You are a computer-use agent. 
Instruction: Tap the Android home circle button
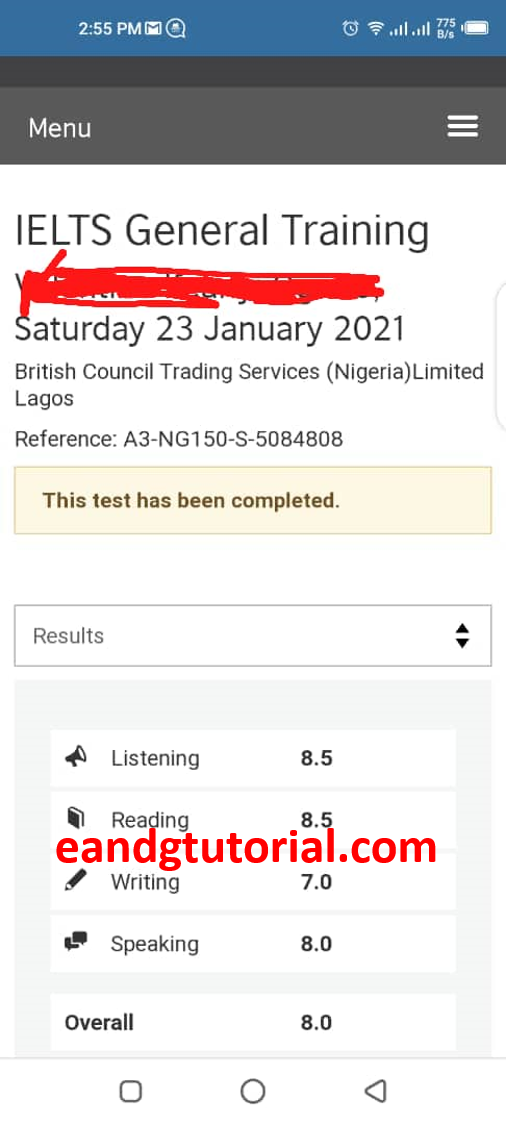click(253, 1091)
